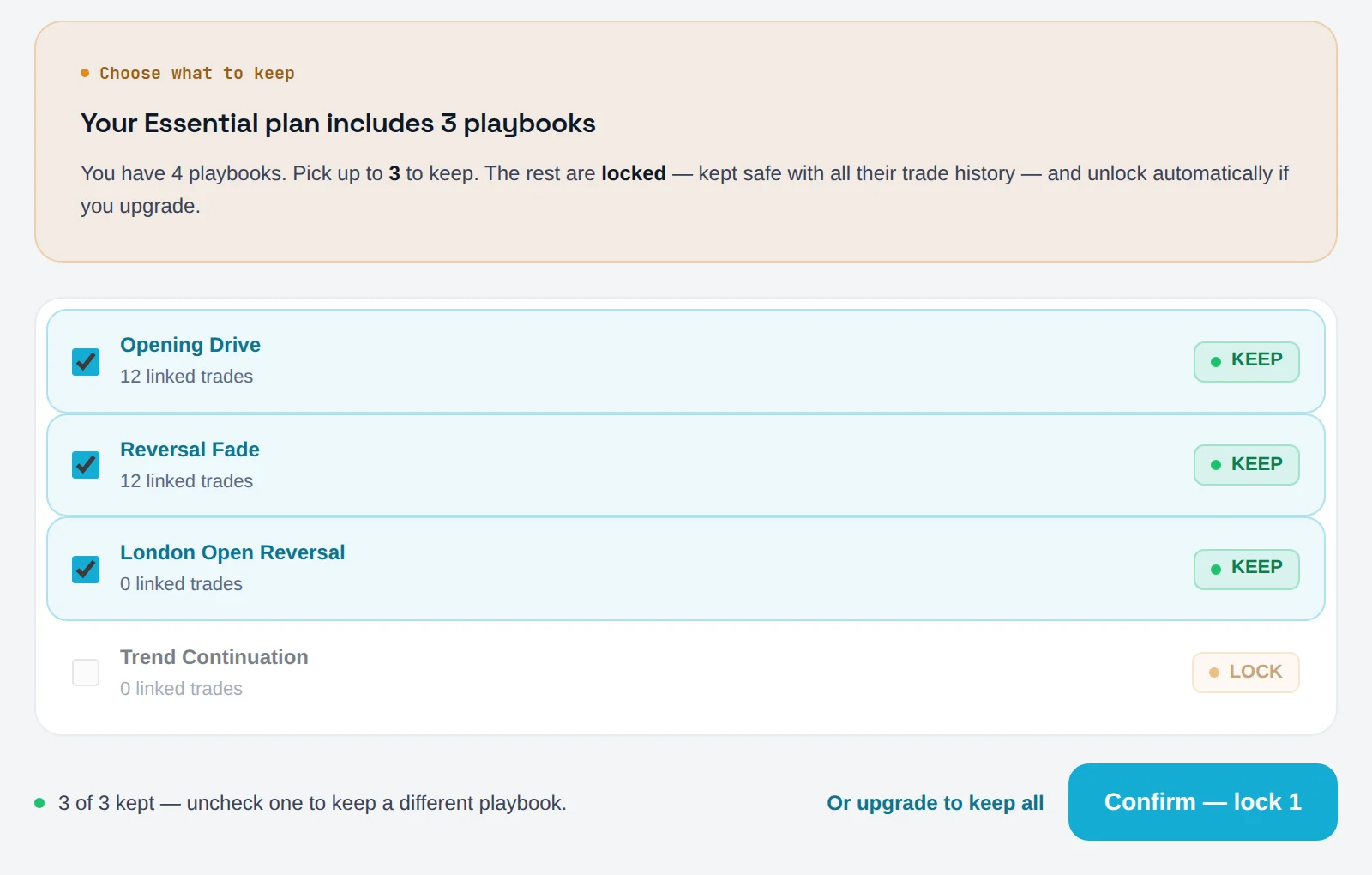Uncheck the Opening Drive checkbox
Viewport: 1372px width, 875px height.
coord(86,361)
